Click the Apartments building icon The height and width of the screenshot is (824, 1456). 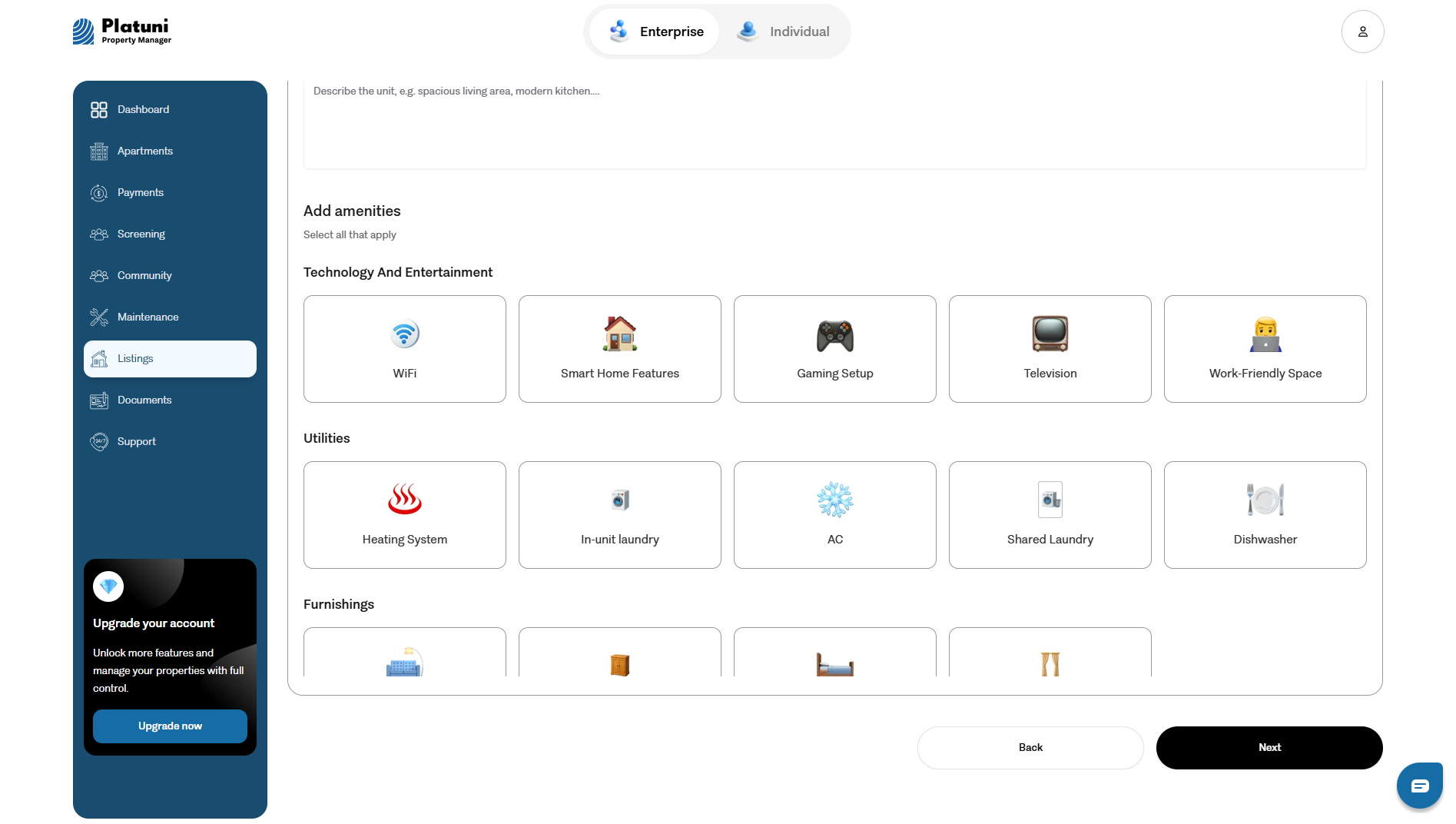coord(99,151)
